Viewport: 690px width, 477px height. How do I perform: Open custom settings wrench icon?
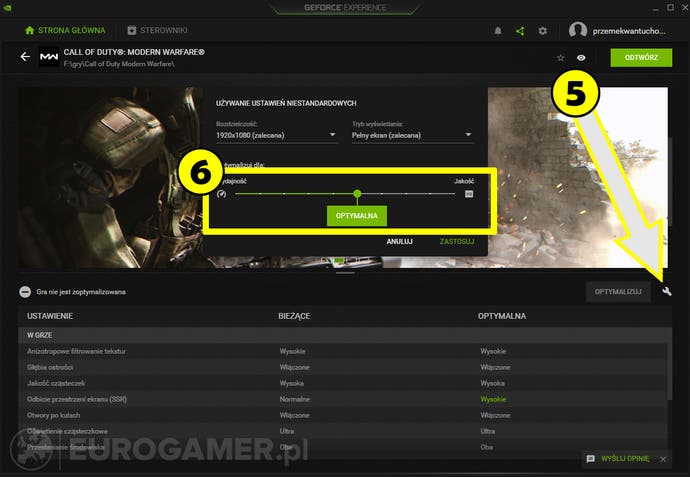coord(667,291)
